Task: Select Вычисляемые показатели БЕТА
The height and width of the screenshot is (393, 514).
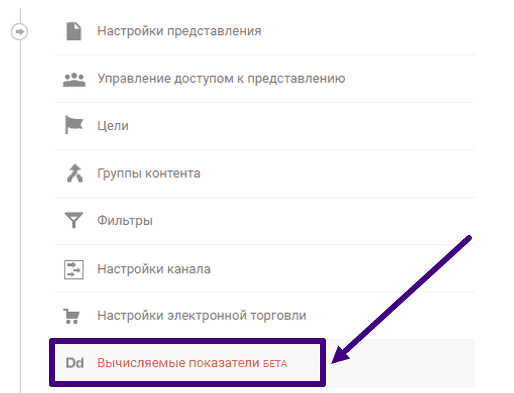Action: pyautogui.click(x=192, y=363)
